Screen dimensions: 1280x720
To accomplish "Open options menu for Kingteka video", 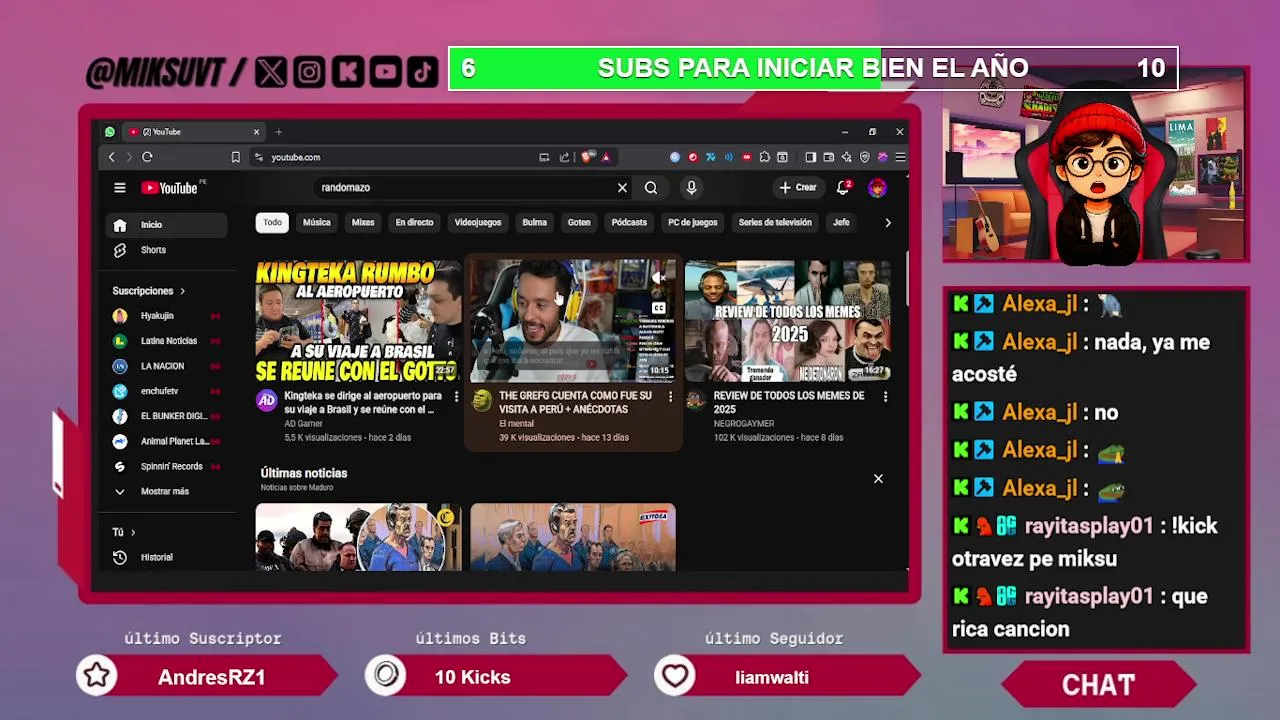I will [456, 397].
